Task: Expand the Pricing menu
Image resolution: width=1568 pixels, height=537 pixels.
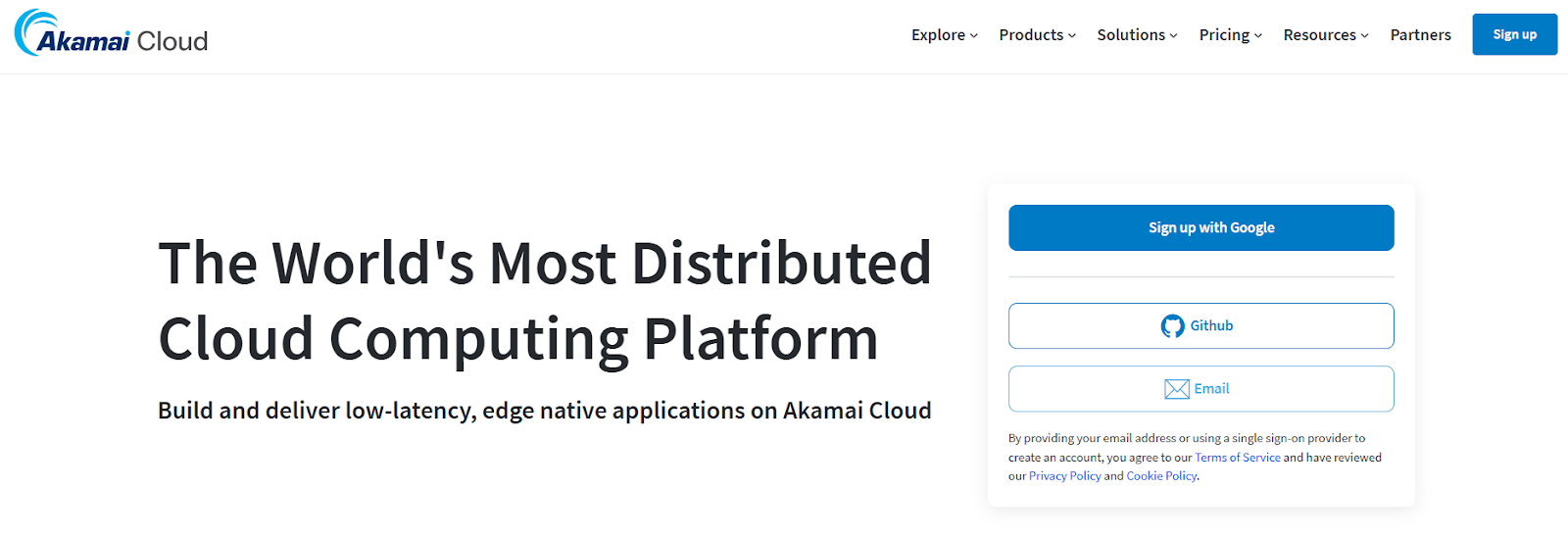Action: [x=1231, y=35]
